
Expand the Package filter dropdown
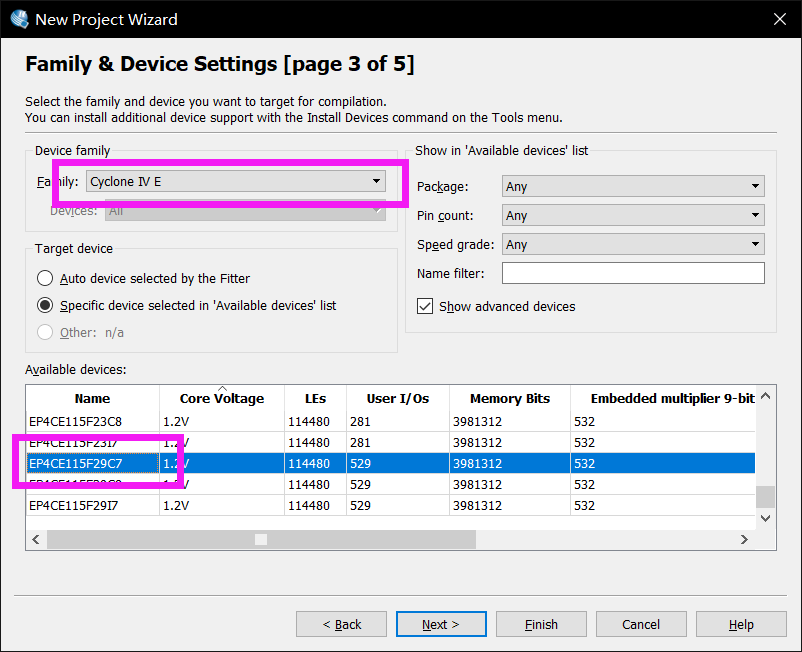[x=633, y=186]
